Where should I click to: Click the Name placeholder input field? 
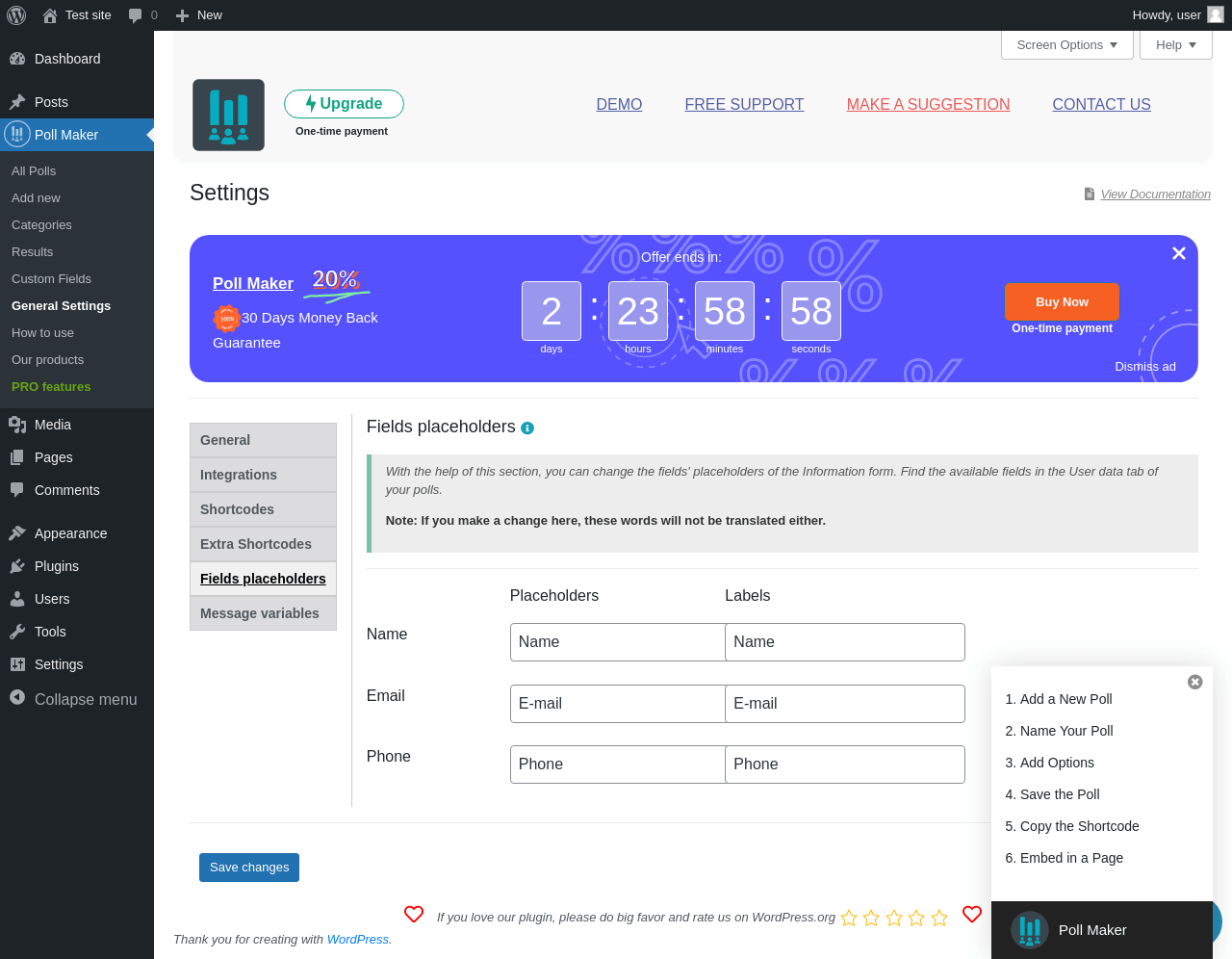pyautogui.click(x=618, y=642)
